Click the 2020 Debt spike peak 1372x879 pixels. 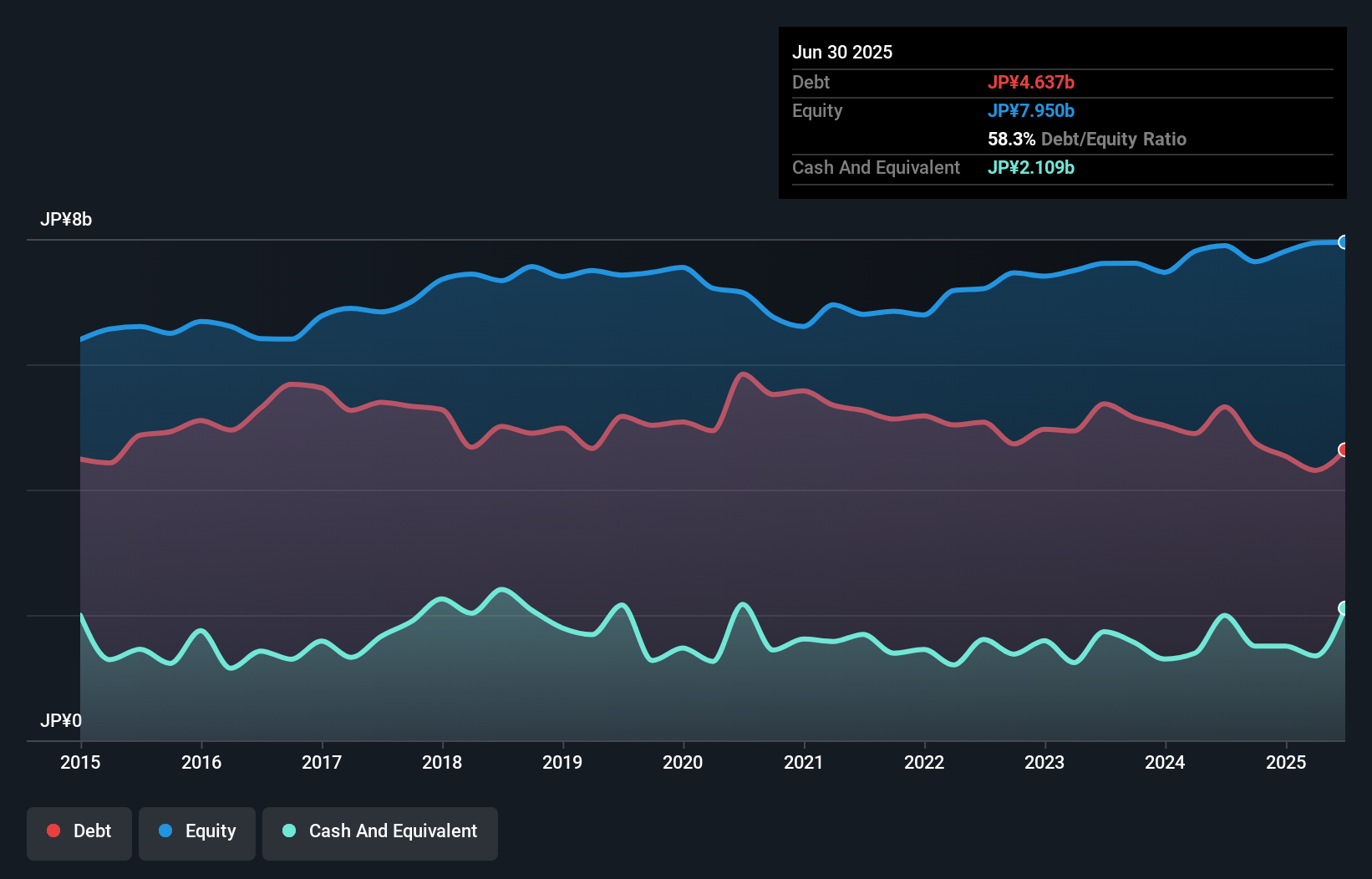click(744, 373)
